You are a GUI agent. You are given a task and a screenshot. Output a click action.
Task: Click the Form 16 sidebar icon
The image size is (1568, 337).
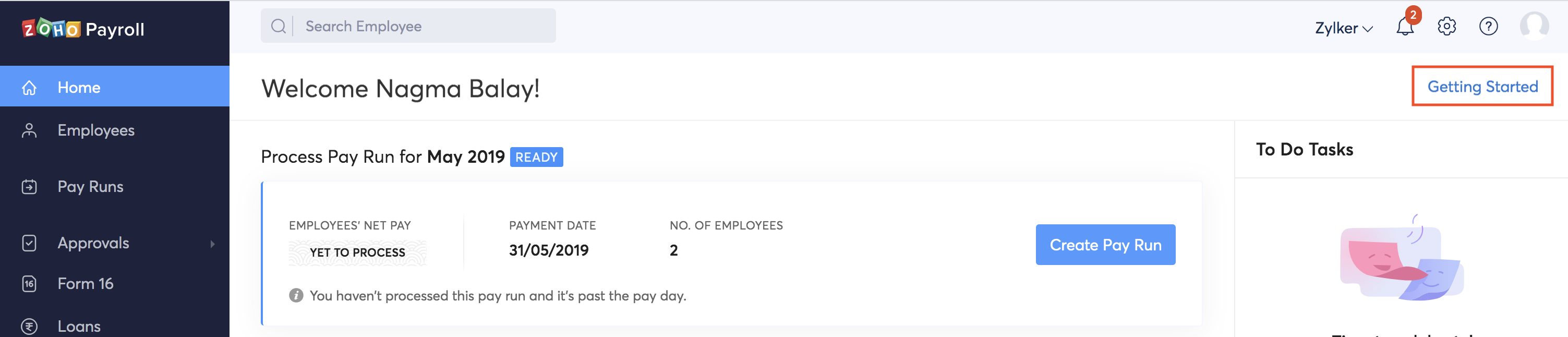click(x=29, y=283)
